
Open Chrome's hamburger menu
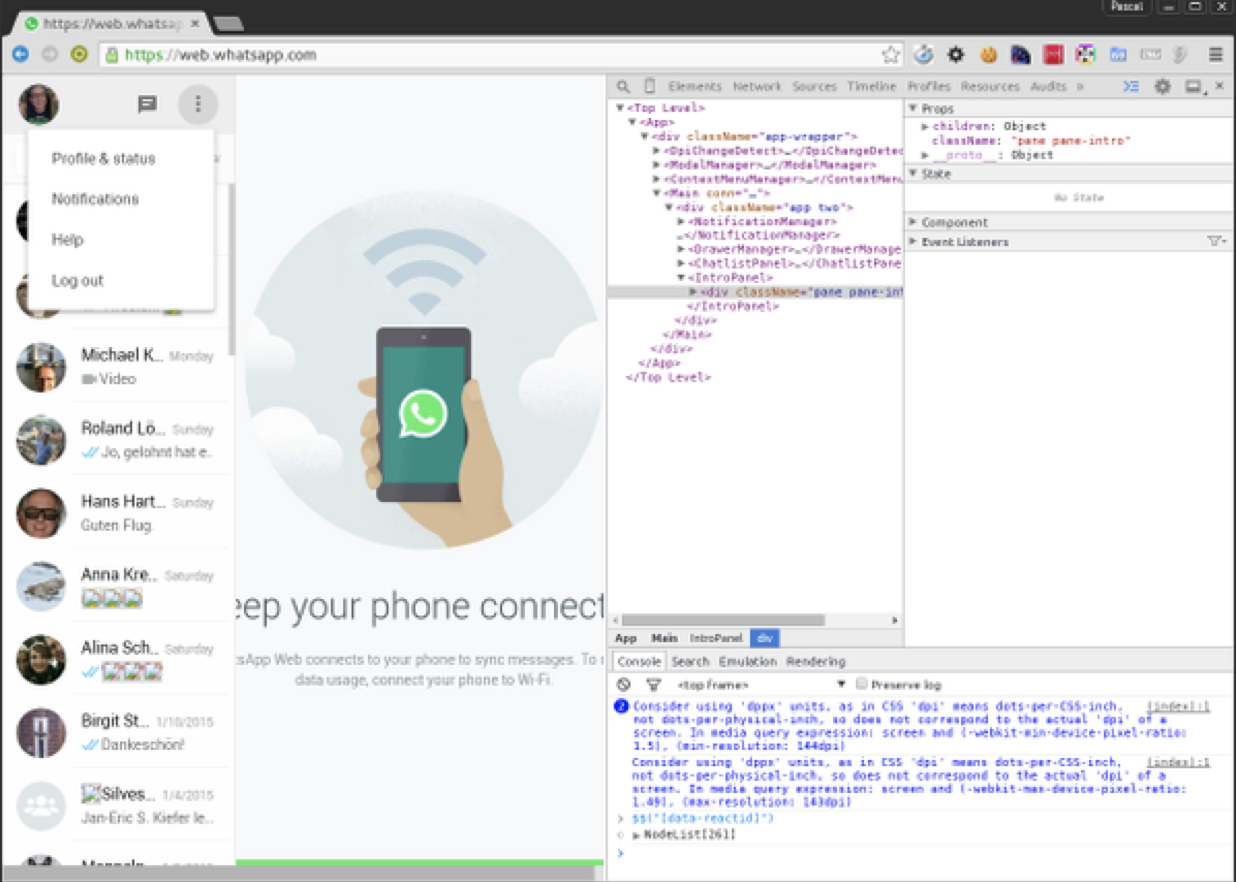[x=1216, y=55]
